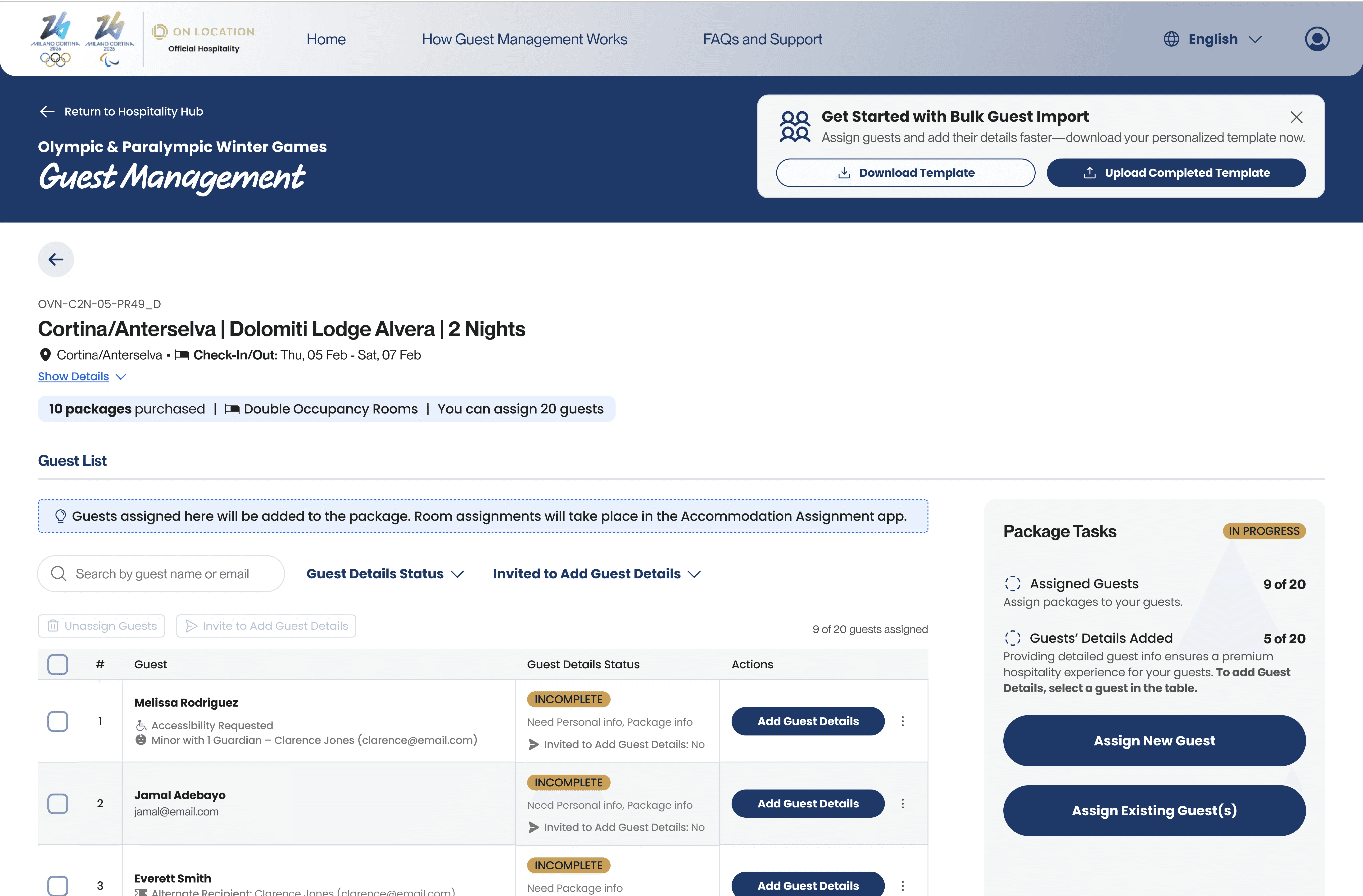Click the Assigned Guests progress circle icon

1013,583
